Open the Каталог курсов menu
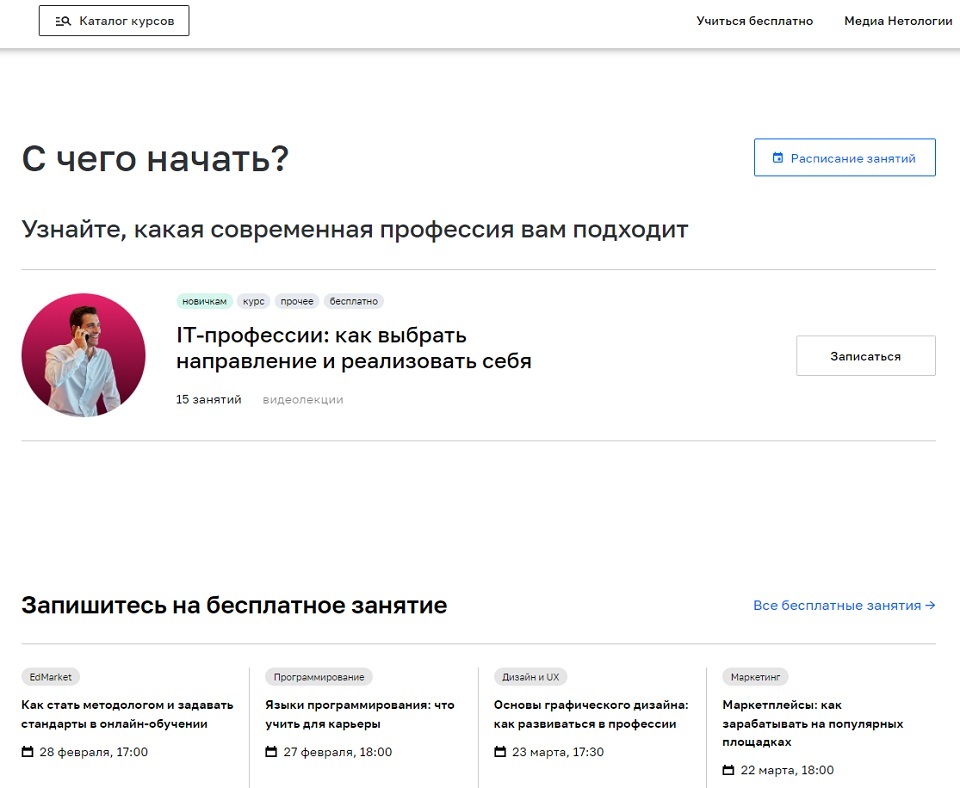960x788 pixels. (114, 21)
